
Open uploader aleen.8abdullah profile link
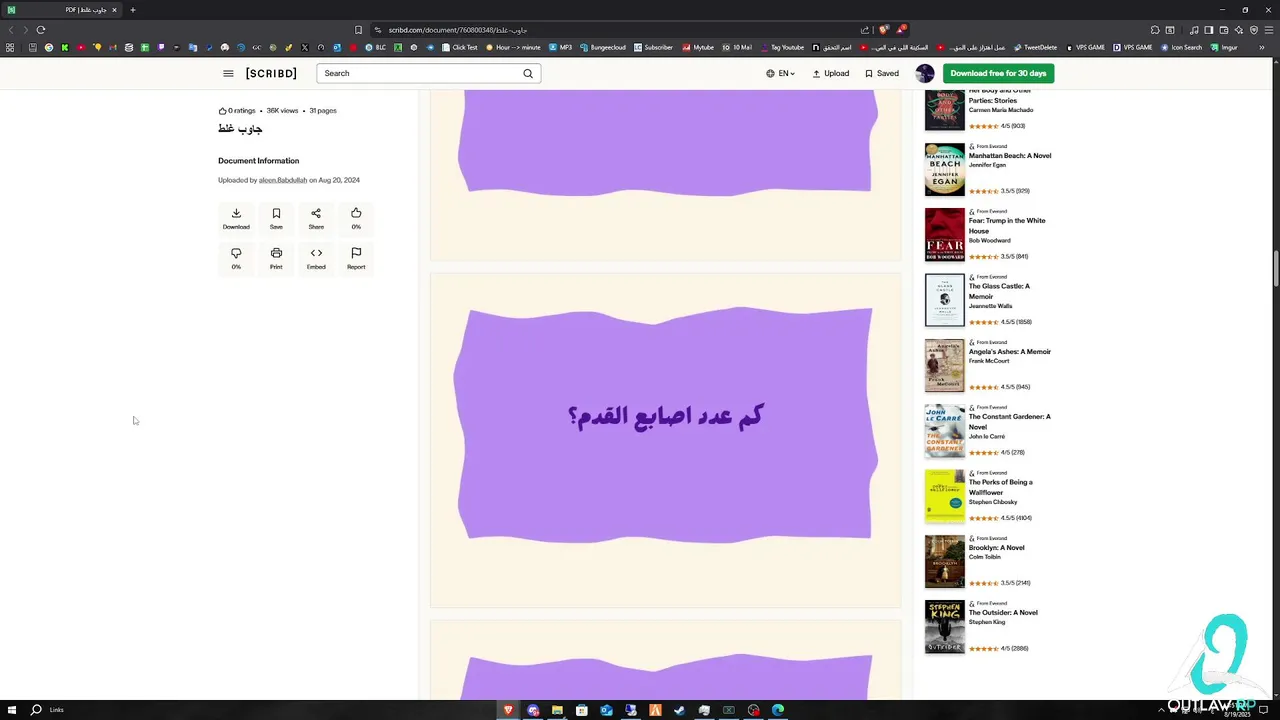pyautogui.click(x=283, y=180)
